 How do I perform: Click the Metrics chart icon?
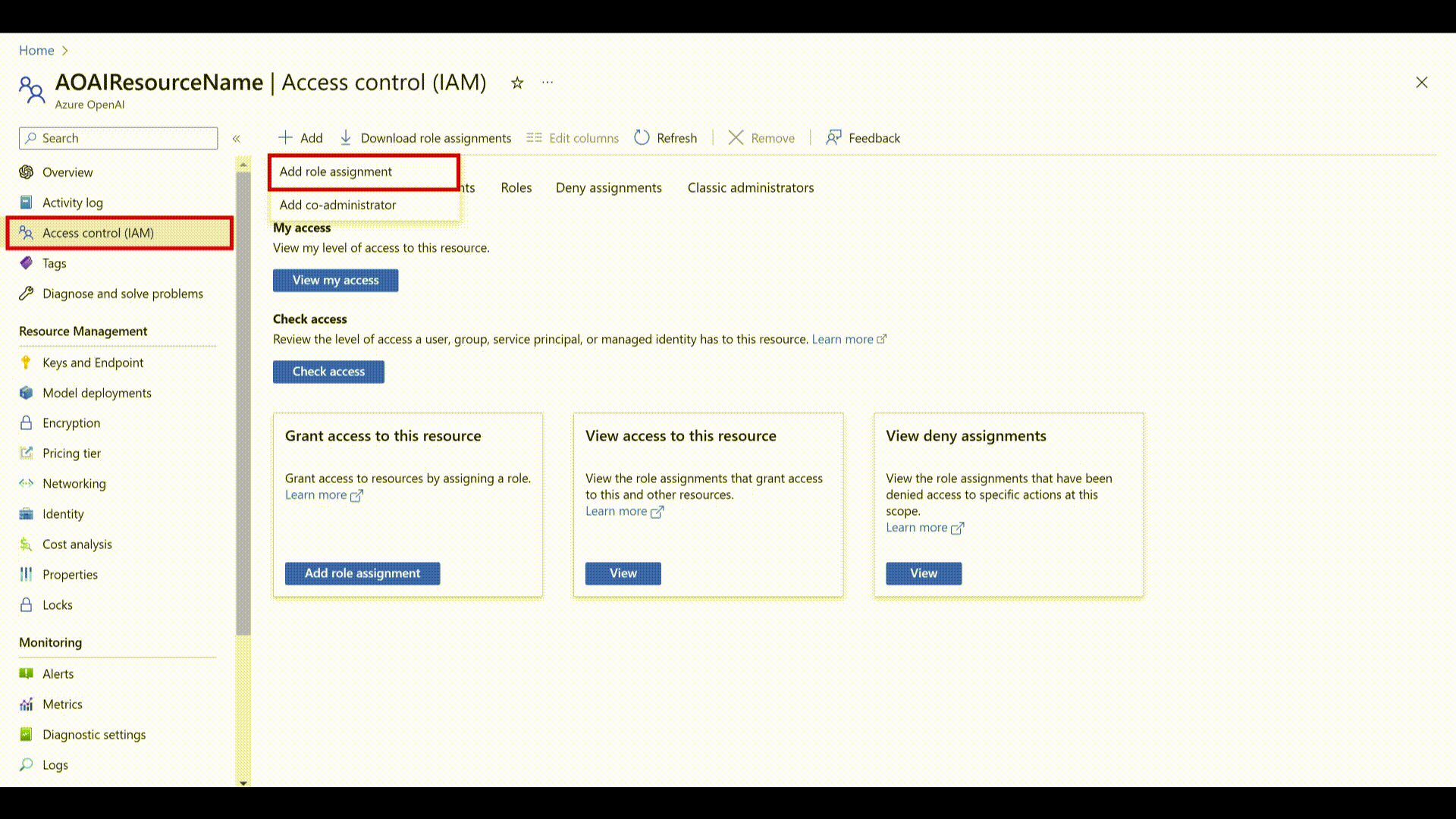click(27, 704)
